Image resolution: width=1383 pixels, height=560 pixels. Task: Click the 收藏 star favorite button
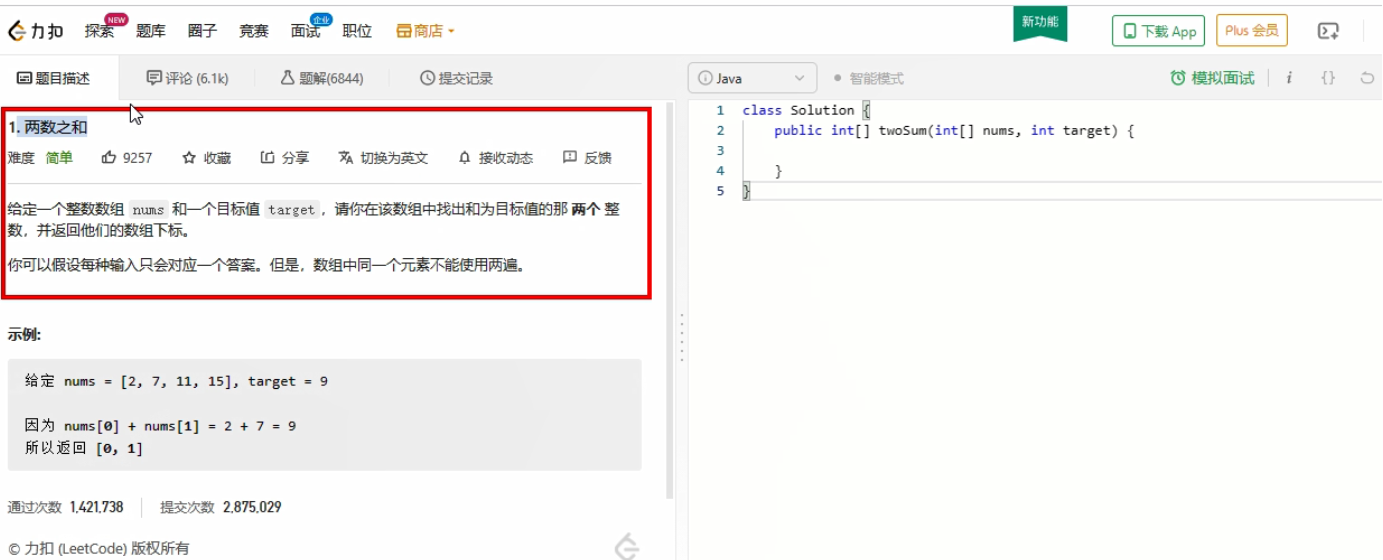click(206, 158)
